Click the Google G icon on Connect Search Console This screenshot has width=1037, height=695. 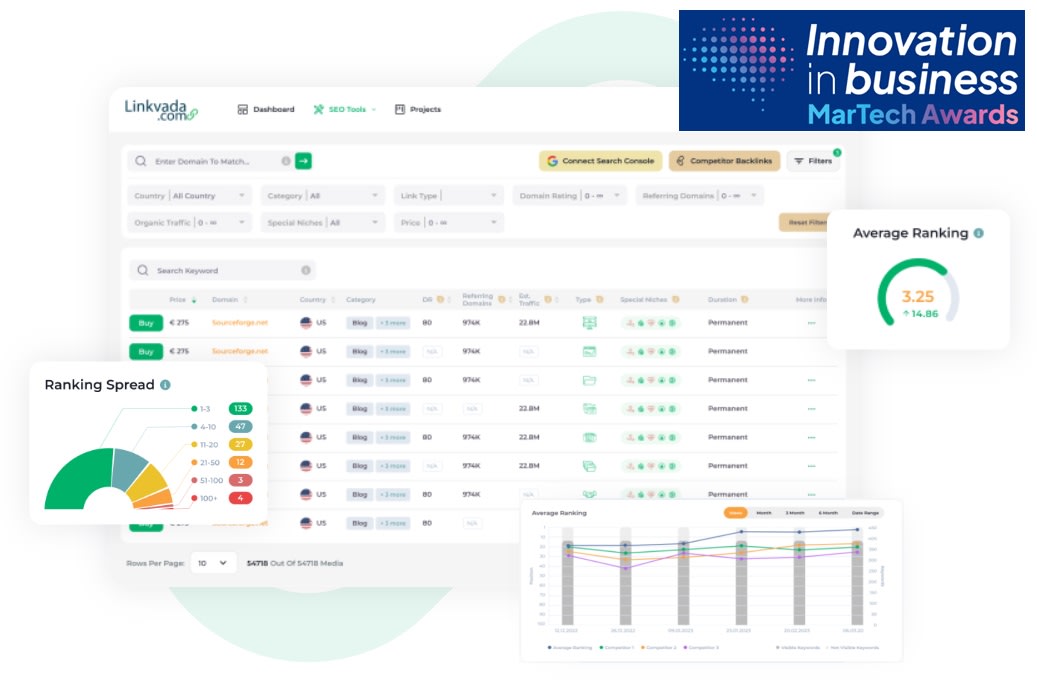click(552, 161)
